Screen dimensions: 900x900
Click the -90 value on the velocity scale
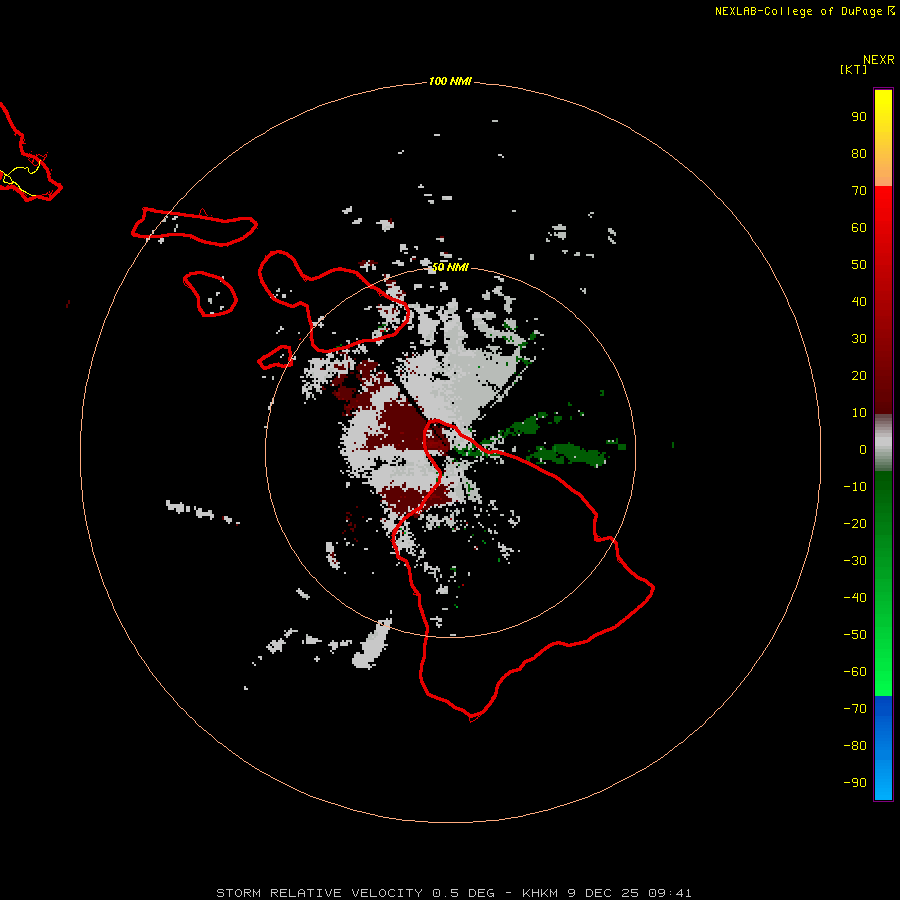pos(855,783)
